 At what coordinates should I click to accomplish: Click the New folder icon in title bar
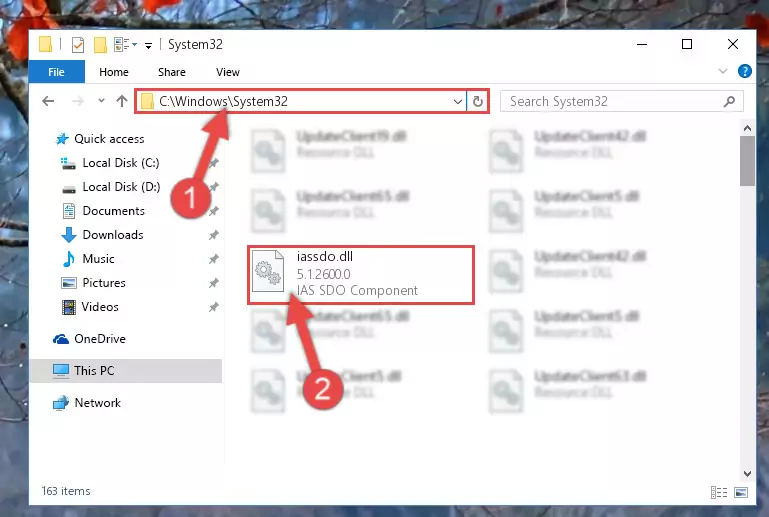(100, 45)
